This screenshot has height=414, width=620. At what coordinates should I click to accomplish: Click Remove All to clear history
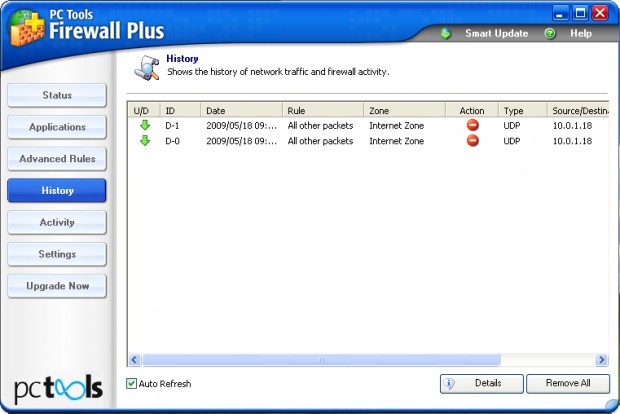tap(568, 384)
